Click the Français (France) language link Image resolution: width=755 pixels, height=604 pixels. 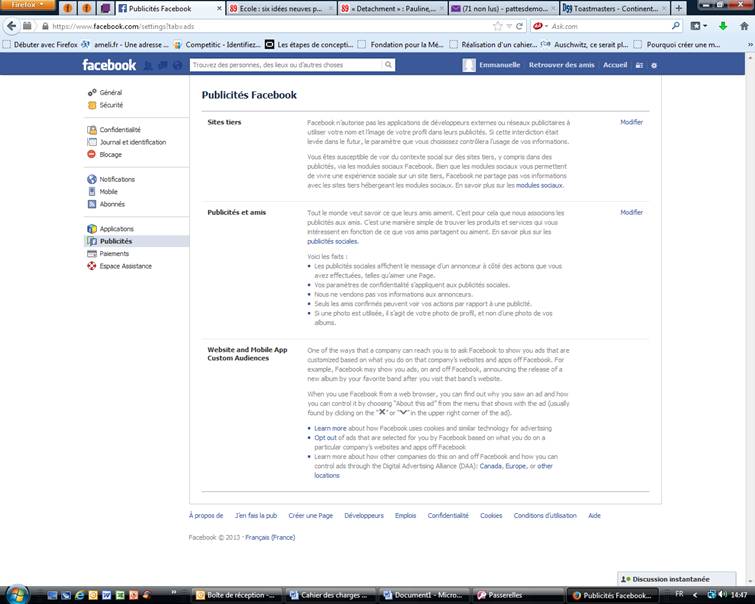click(x=270, y=538)
